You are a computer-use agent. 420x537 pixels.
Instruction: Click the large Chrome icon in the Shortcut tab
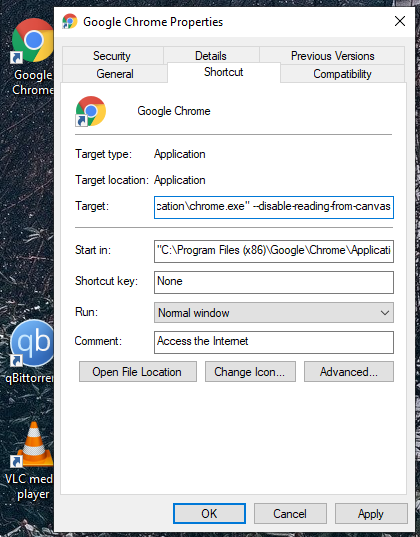point(90,111)
